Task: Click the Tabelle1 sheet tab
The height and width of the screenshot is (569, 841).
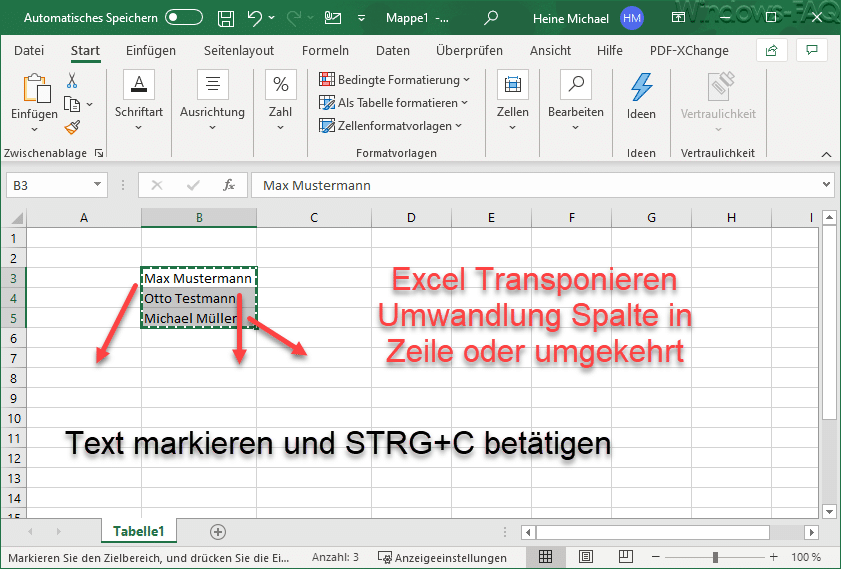Action: (x=138, y=531)
